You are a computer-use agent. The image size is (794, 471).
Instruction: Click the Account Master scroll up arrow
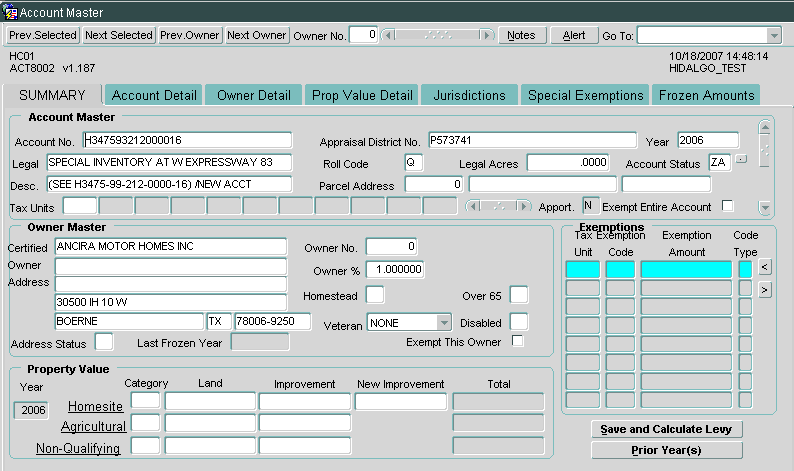[x=765, y=127]
